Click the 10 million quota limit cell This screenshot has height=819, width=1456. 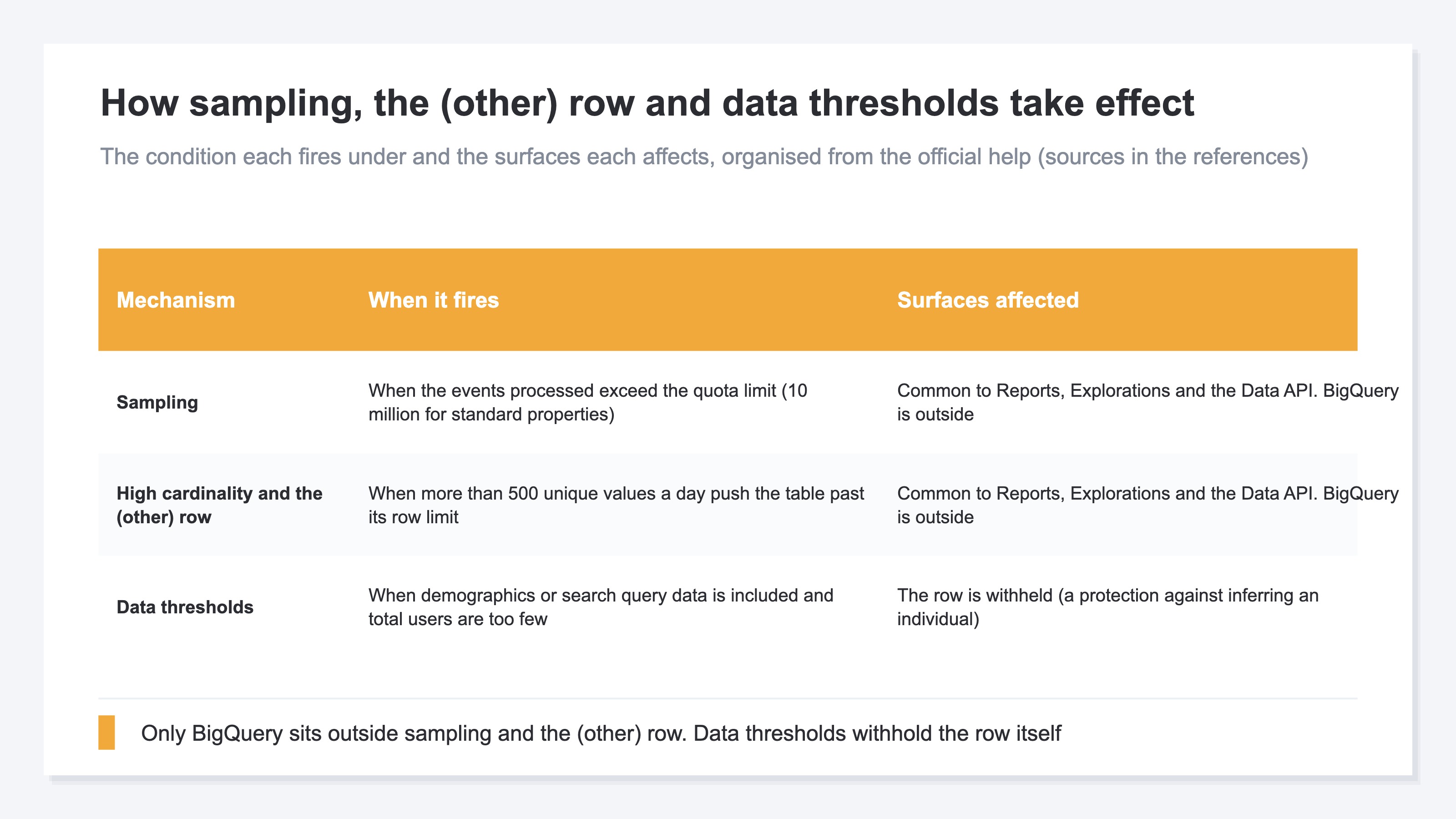pyautogui.click(x=588, y=402)
